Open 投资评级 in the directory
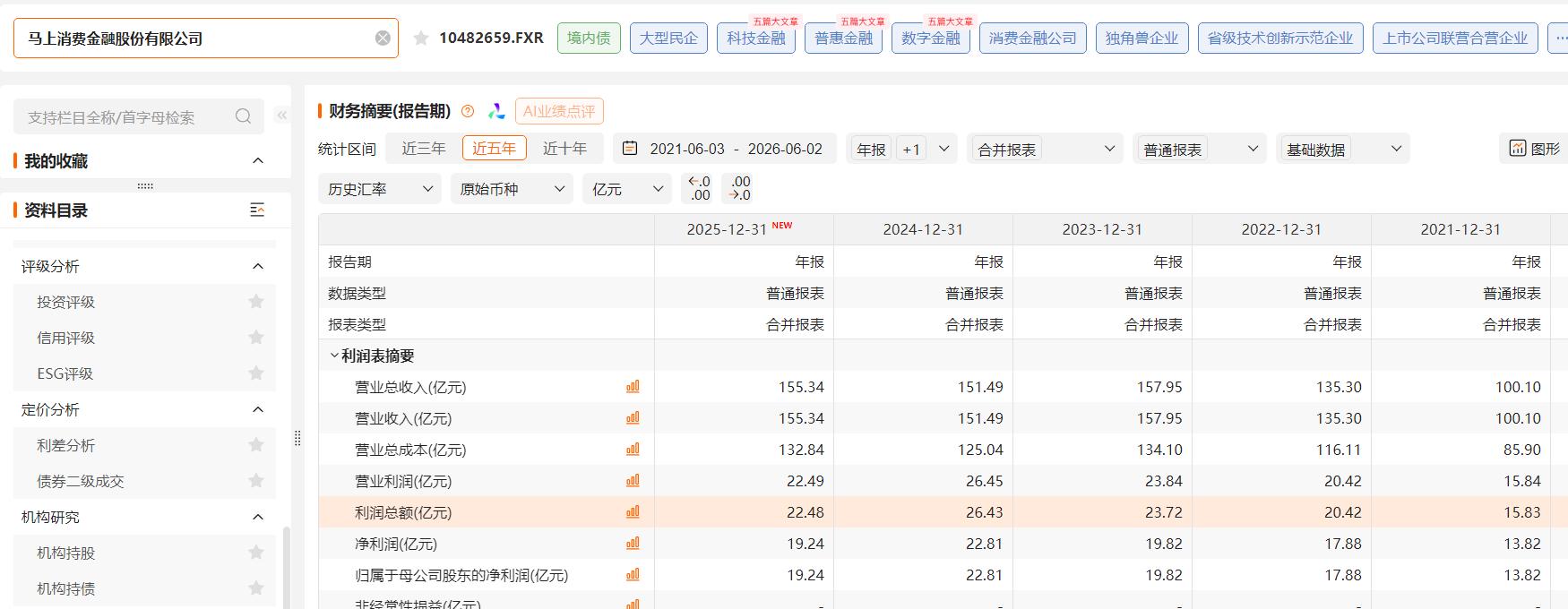 (65, 302)
